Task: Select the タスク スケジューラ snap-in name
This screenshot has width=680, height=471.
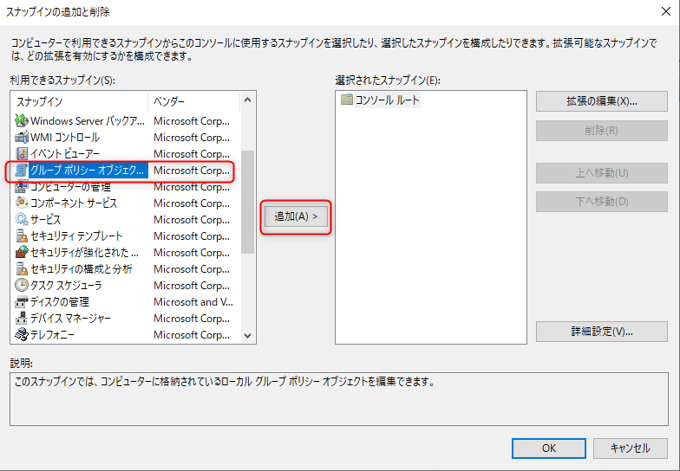Action: pyautogui.click(x=66, y=285)
